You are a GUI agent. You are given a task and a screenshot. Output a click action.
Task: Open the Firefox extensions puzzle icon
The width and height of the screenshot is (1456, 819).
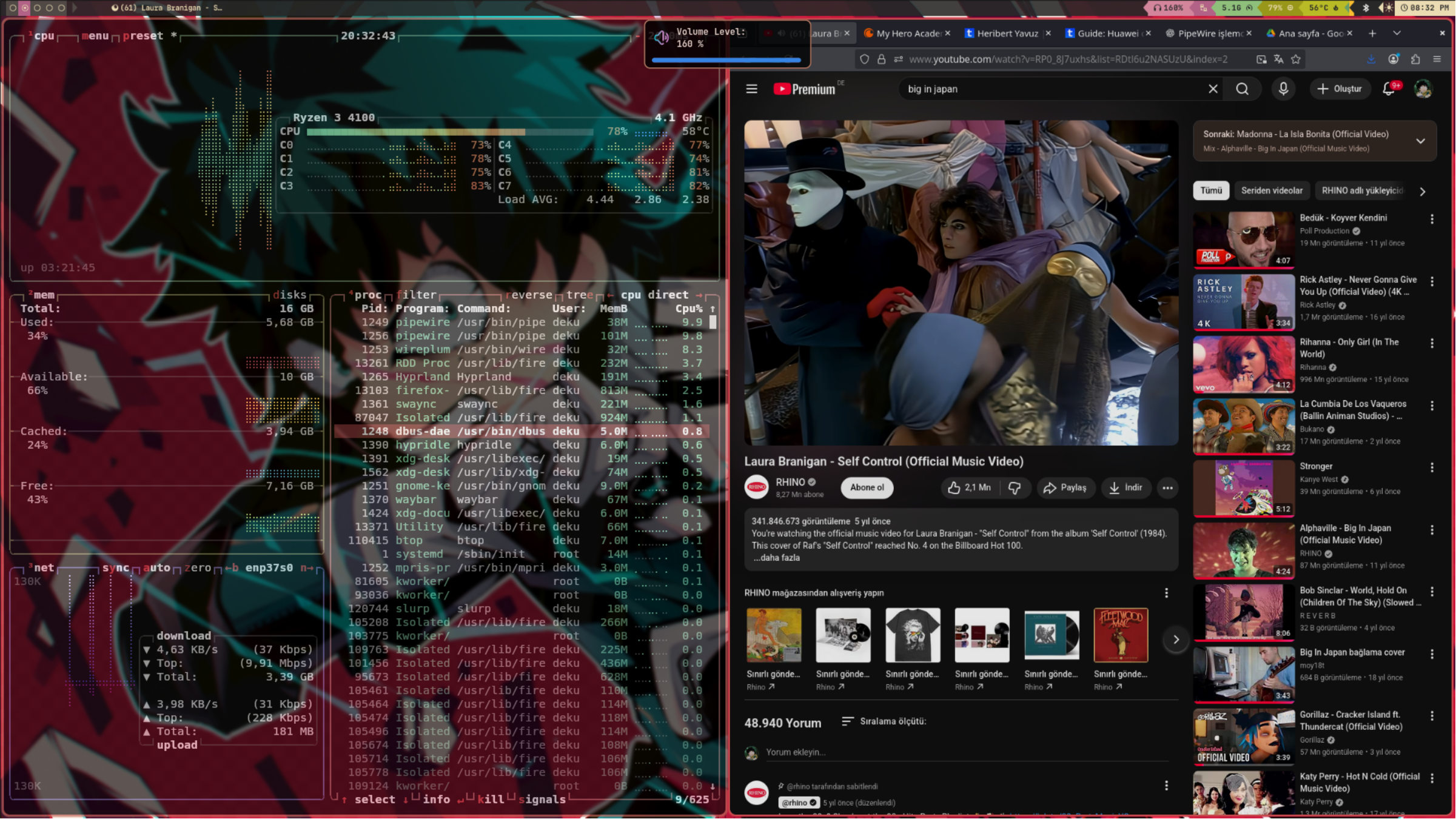1415,59
